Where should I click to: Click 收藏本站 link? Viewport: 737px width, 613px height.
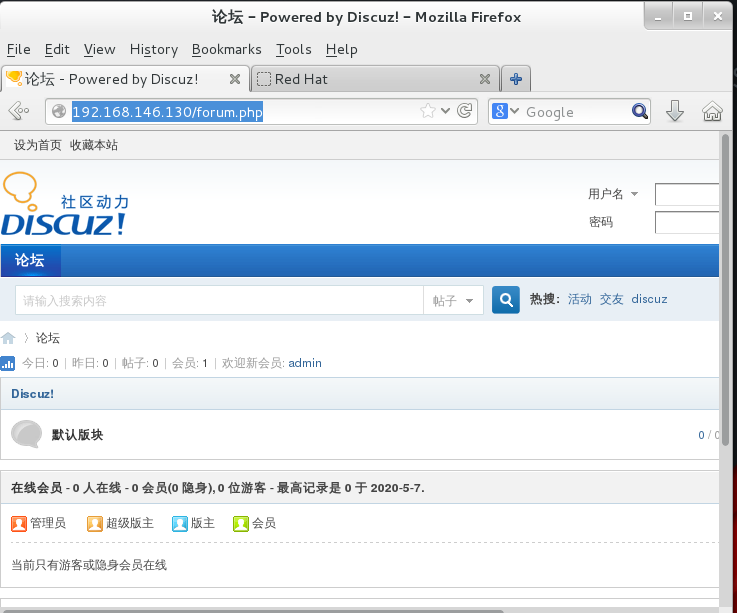click(94, 145)
